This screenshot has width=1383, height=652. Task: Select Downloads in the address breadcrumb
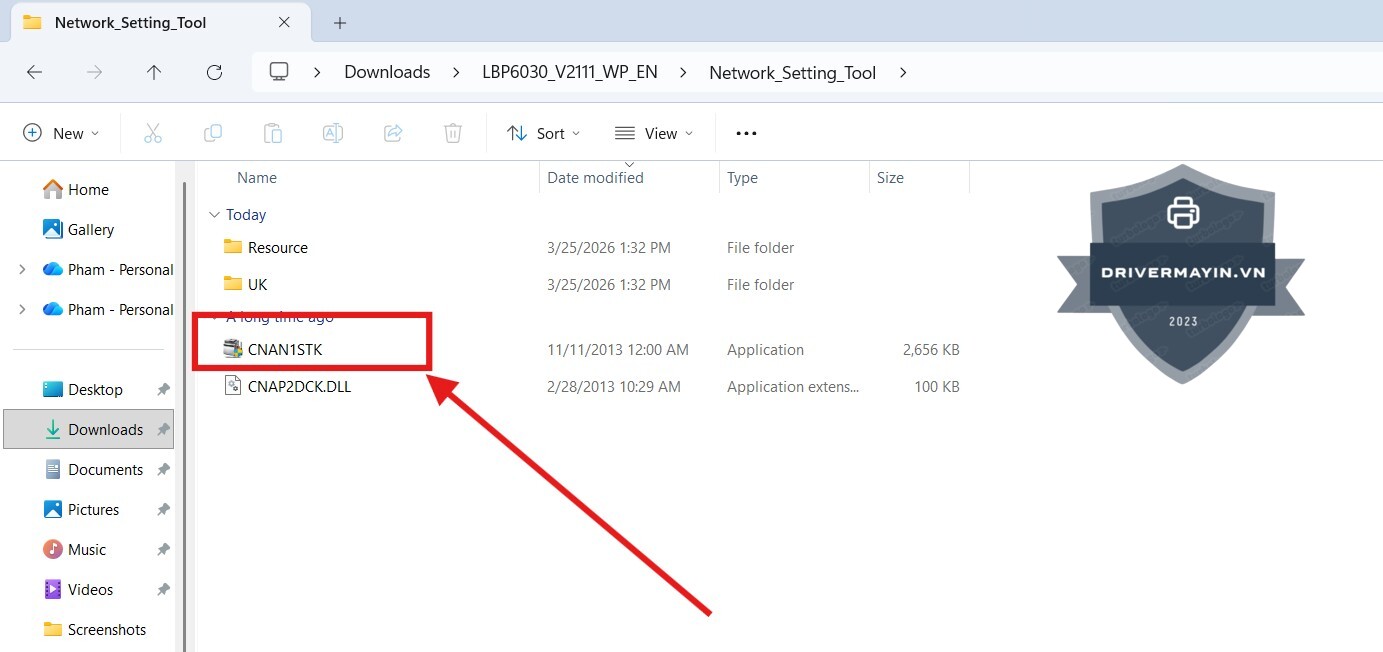387,72
